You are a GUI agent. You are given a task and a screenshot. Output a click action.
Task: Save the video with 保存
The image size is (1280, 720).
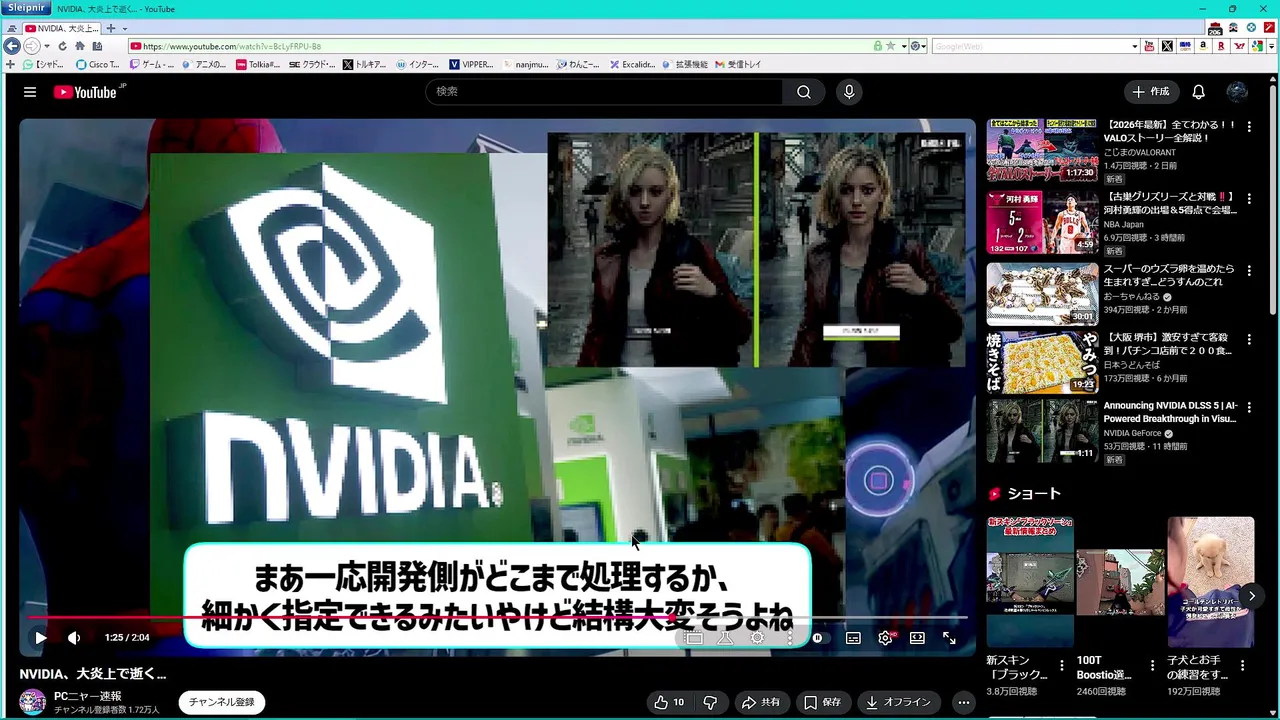pos(823,702)
